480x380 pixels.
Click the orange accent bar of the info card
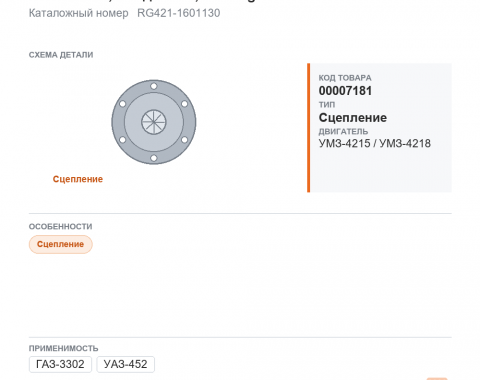309,128
